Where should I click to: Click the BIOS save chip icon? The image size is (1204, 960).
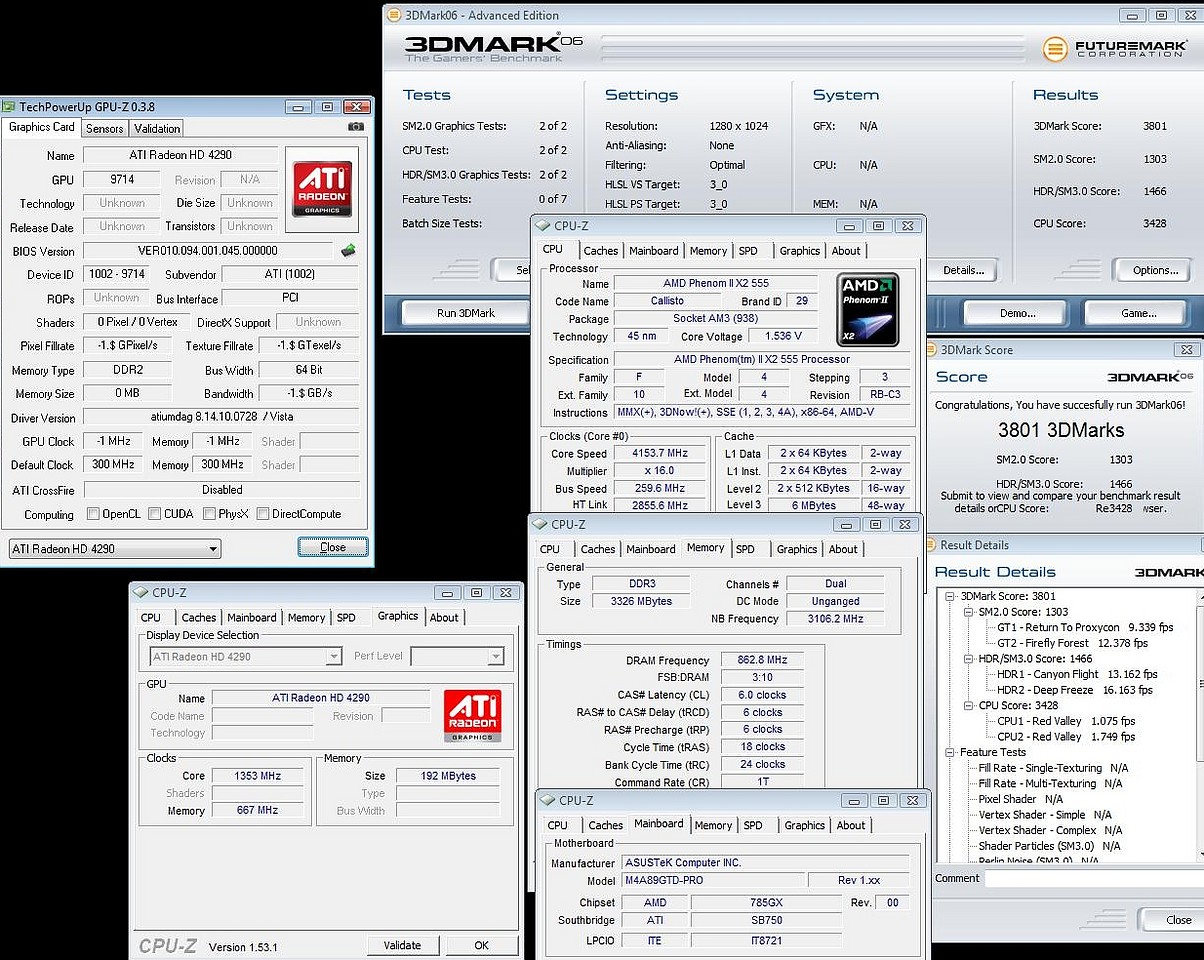[347, 250]
